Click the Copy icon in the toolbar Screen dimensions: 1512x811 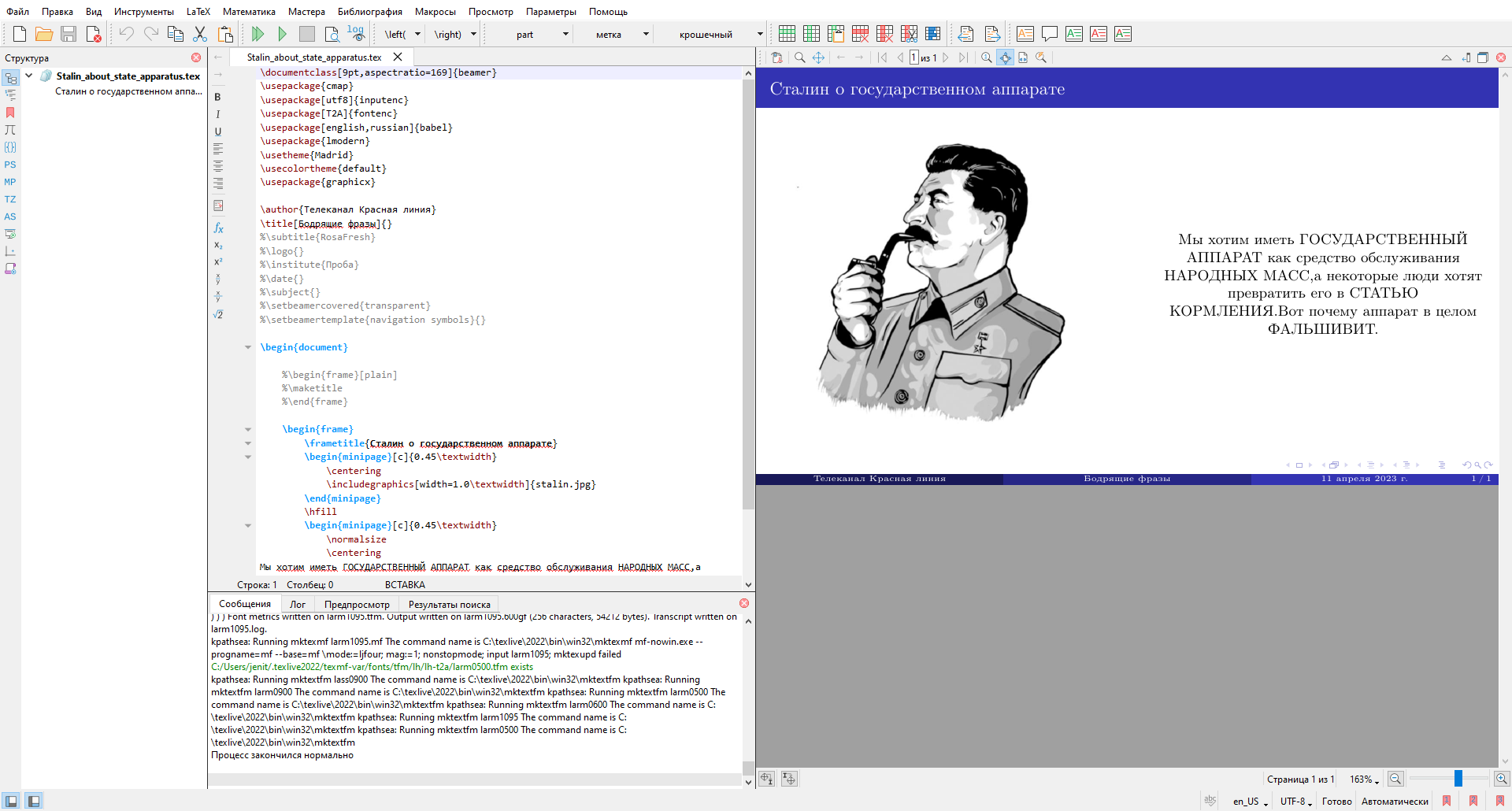[176, 34]
